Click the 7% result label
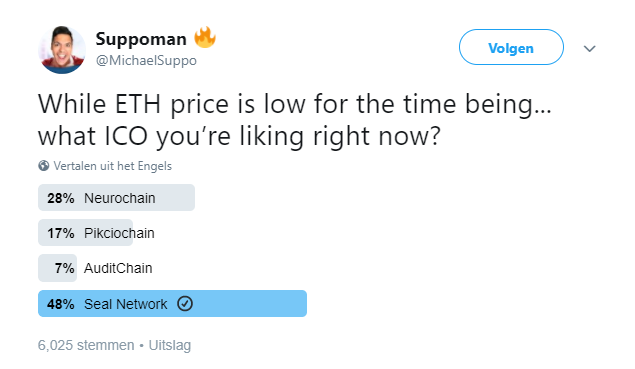 [64, 268]
